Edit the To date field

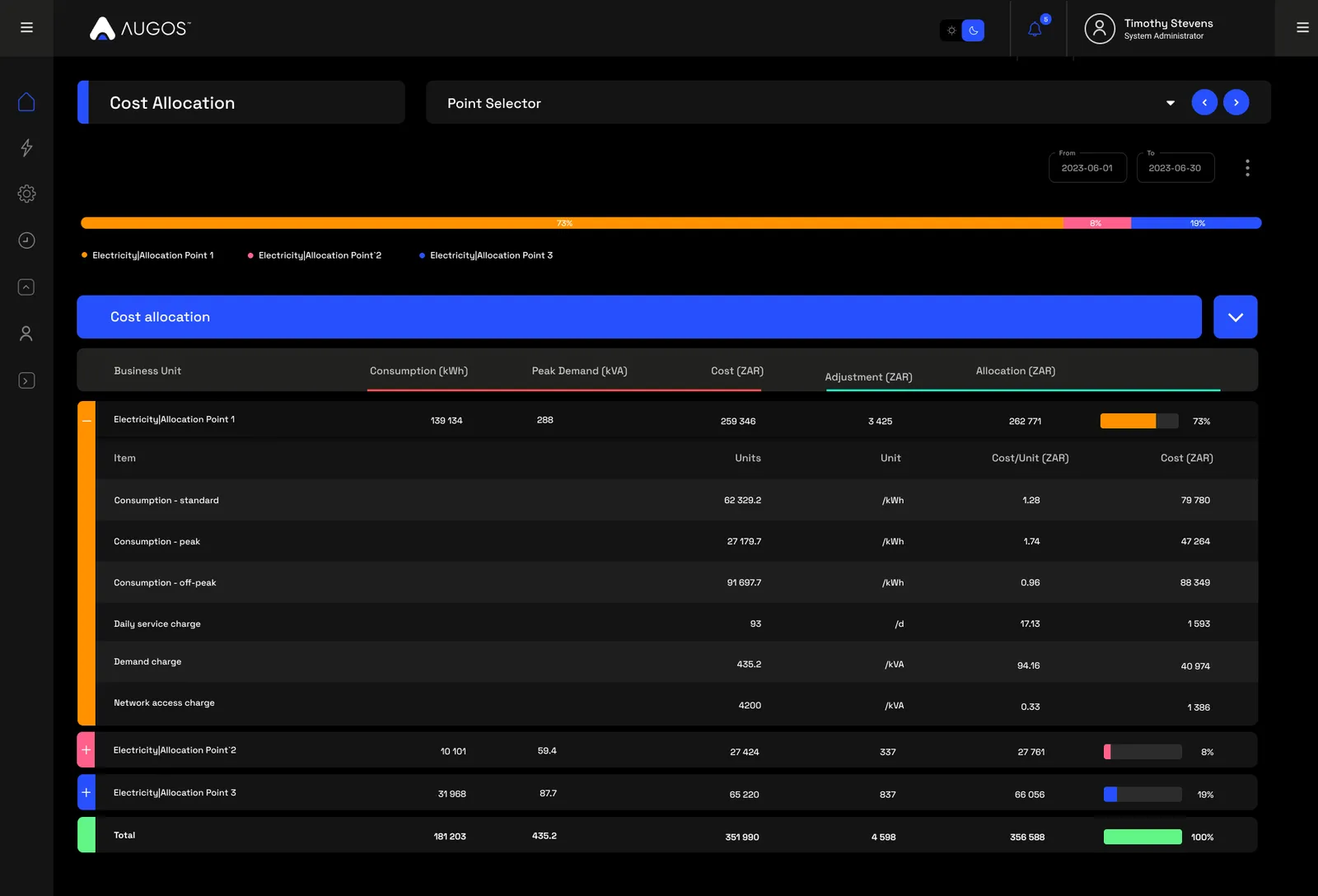click(x=1175, y=167)
